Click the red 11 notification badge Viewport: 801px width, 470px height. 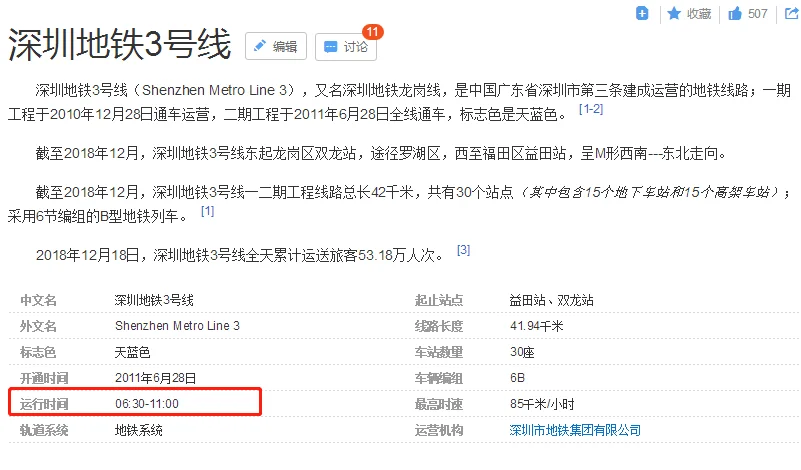[x=372, y=32]
